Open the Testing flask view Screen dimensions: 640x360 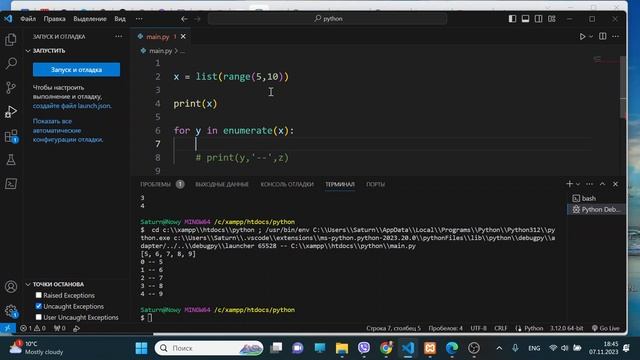click(x=11, y=160)
